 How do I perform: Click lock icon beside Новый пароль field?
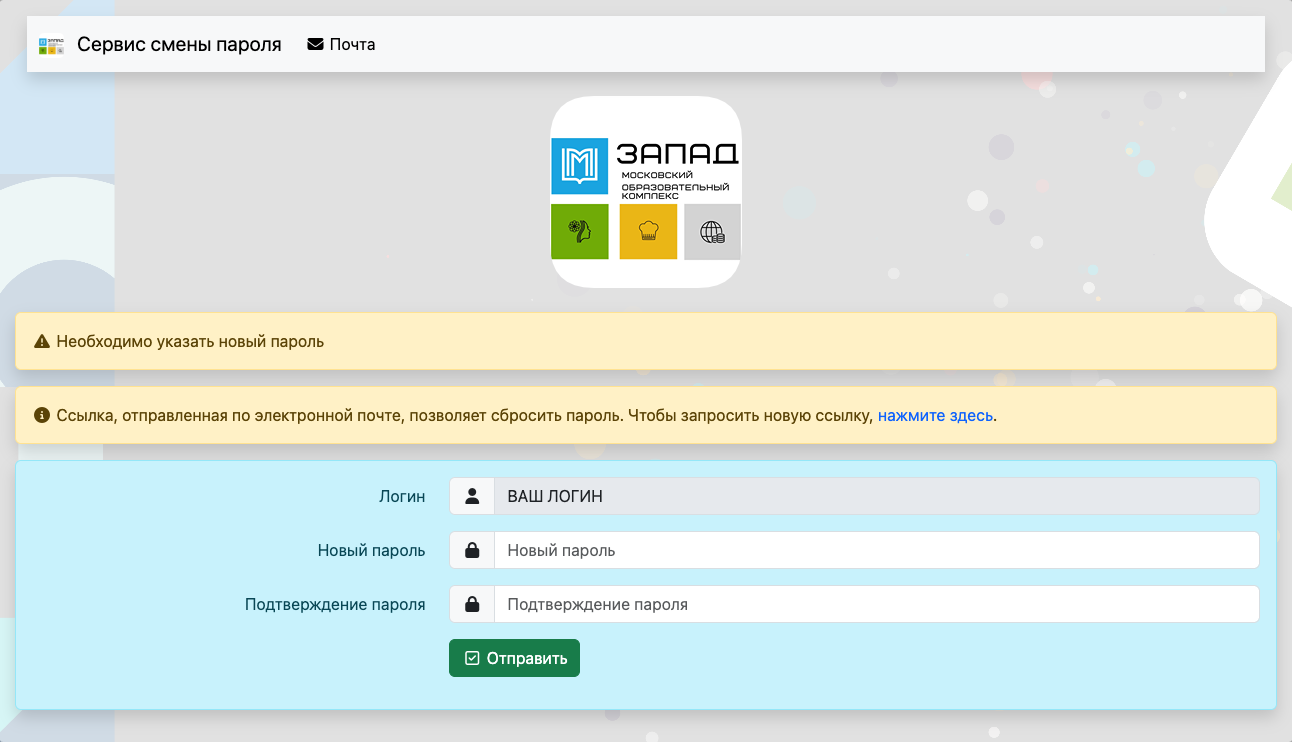click(x=472, y=550)
